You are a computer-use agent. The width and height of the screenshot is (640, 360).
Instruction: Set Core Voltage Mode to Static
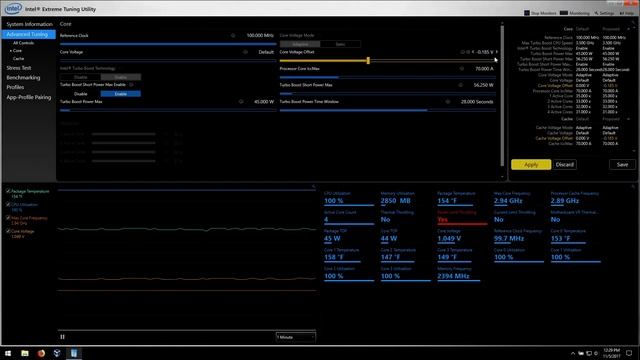pyautogui.click(x=340, y=44)
